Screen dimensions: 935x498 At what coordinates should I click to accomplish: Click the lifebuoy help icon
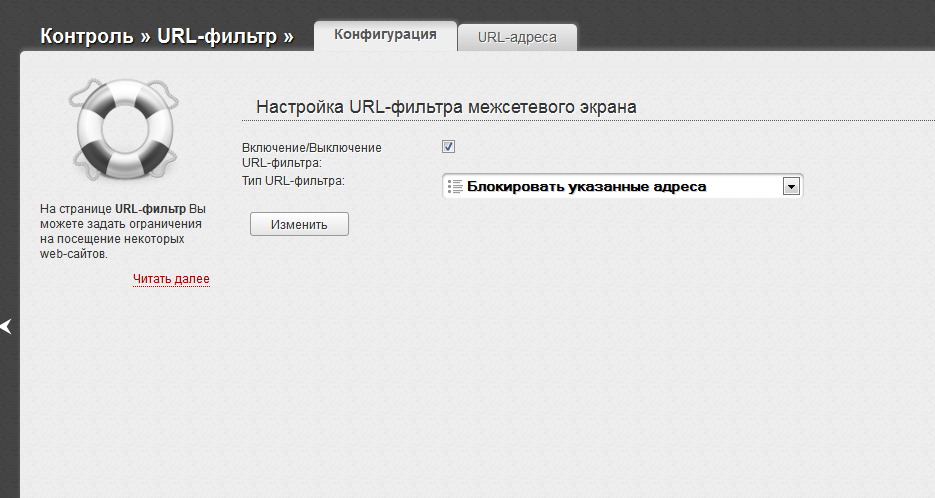point(122,130)
